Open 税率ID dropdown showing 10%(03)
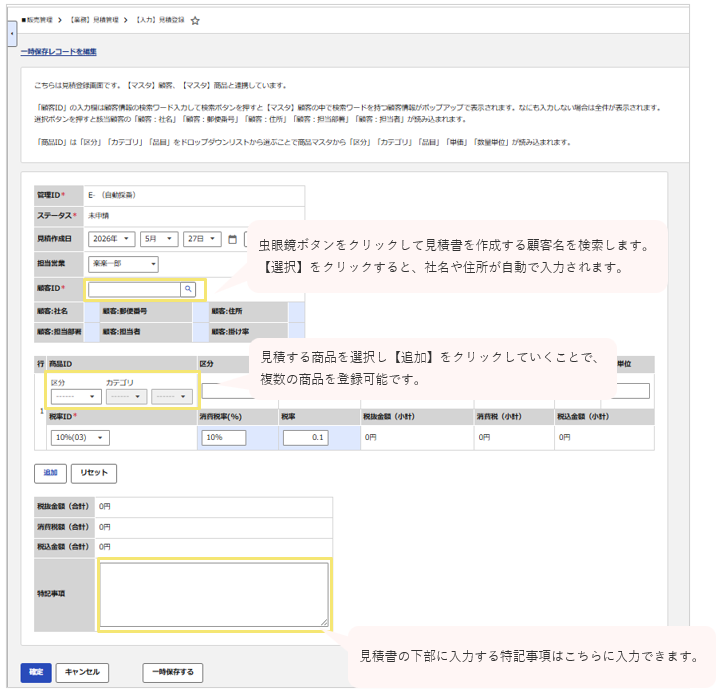This screenshot has height=697, width=720. (x=80, y=438)
